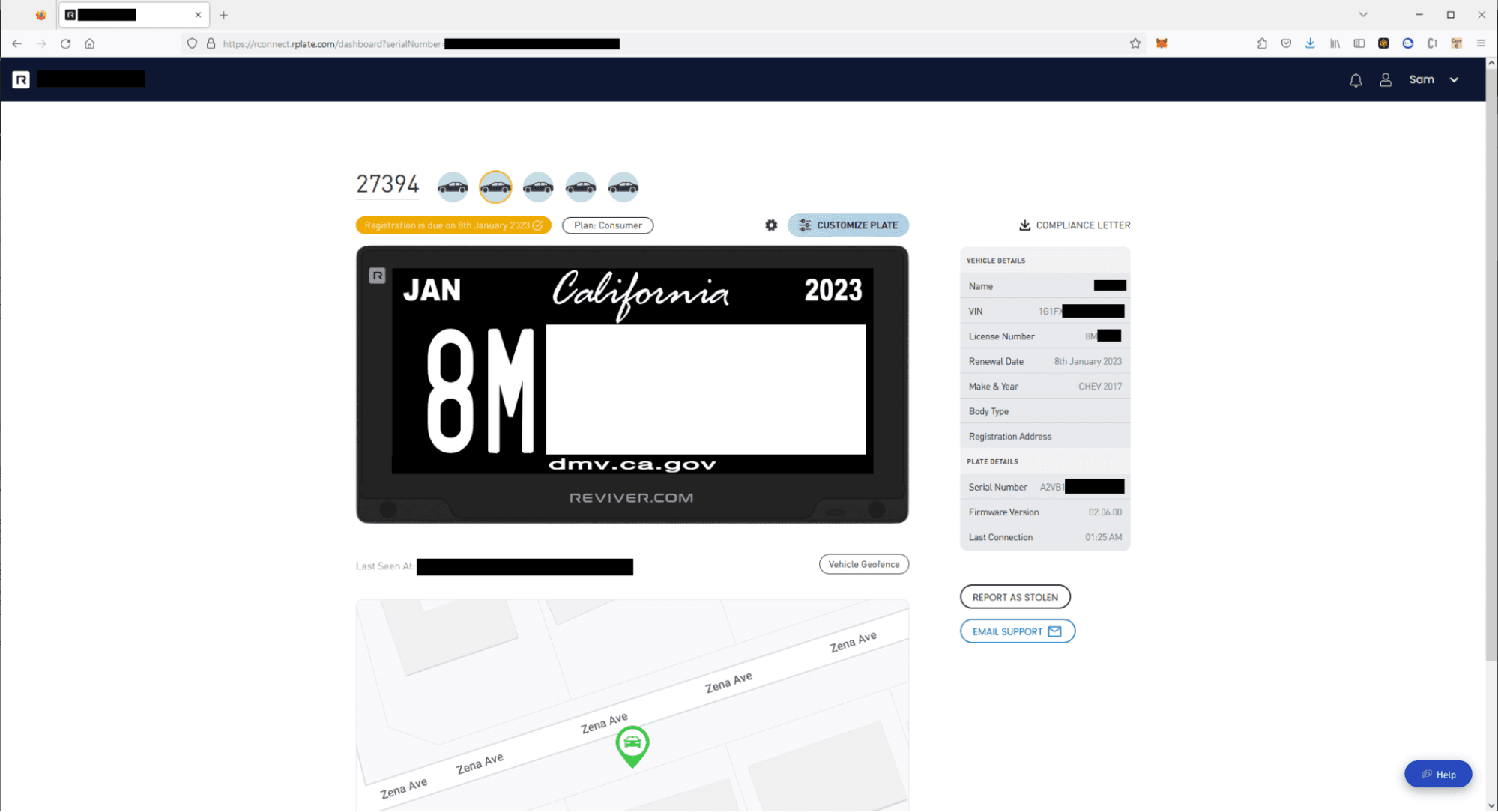Open the notifications bell icon
Screen dimensions: 1498x812
(x=1356, y=80)
